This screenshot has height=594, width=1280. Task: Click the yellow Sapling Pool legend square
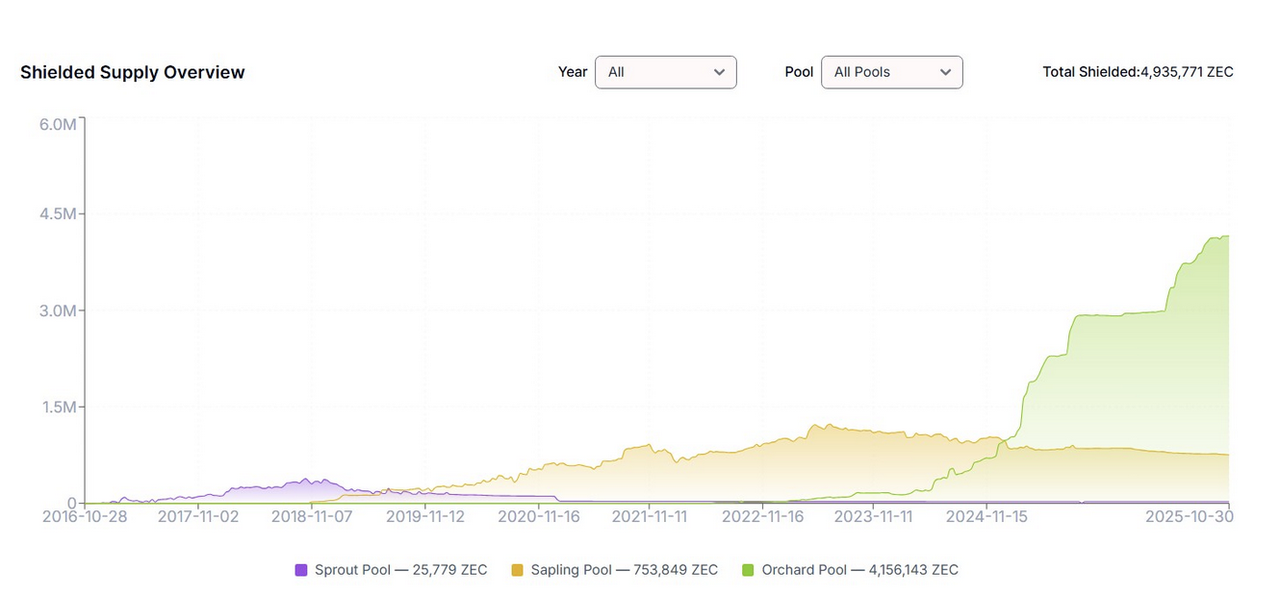pyautogui.click(x=517, y=570)
